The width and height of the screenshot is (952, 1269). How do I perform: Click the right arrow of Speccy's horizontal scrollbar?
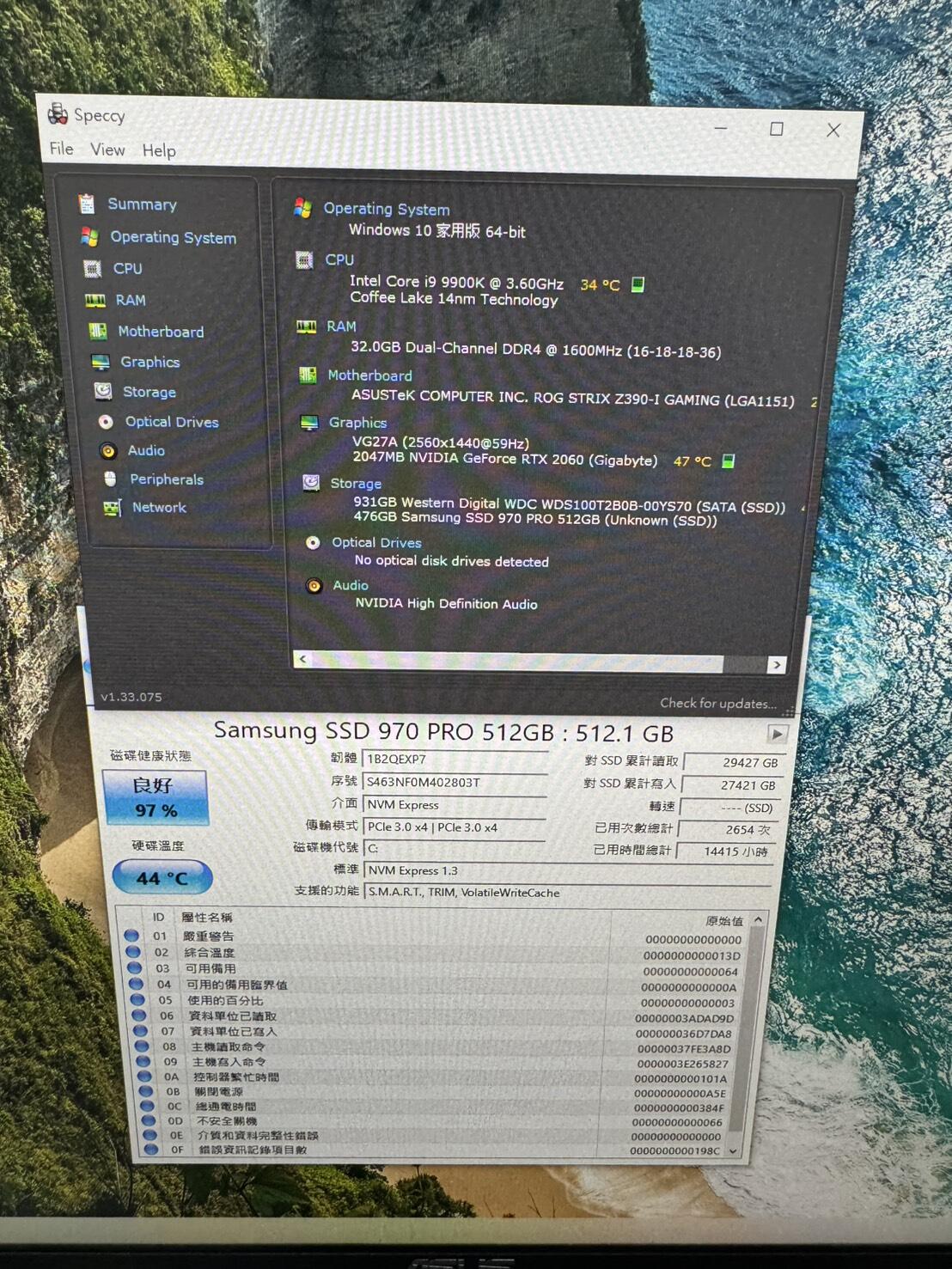(777, 664)
